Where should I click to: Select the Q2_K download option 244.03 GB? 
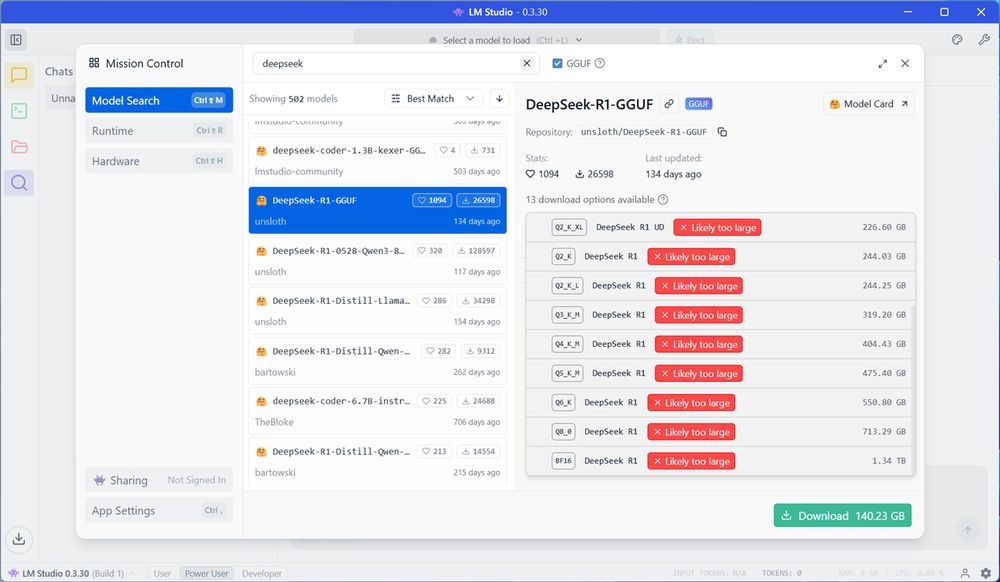pyautogui.click(x=720, y=257)
